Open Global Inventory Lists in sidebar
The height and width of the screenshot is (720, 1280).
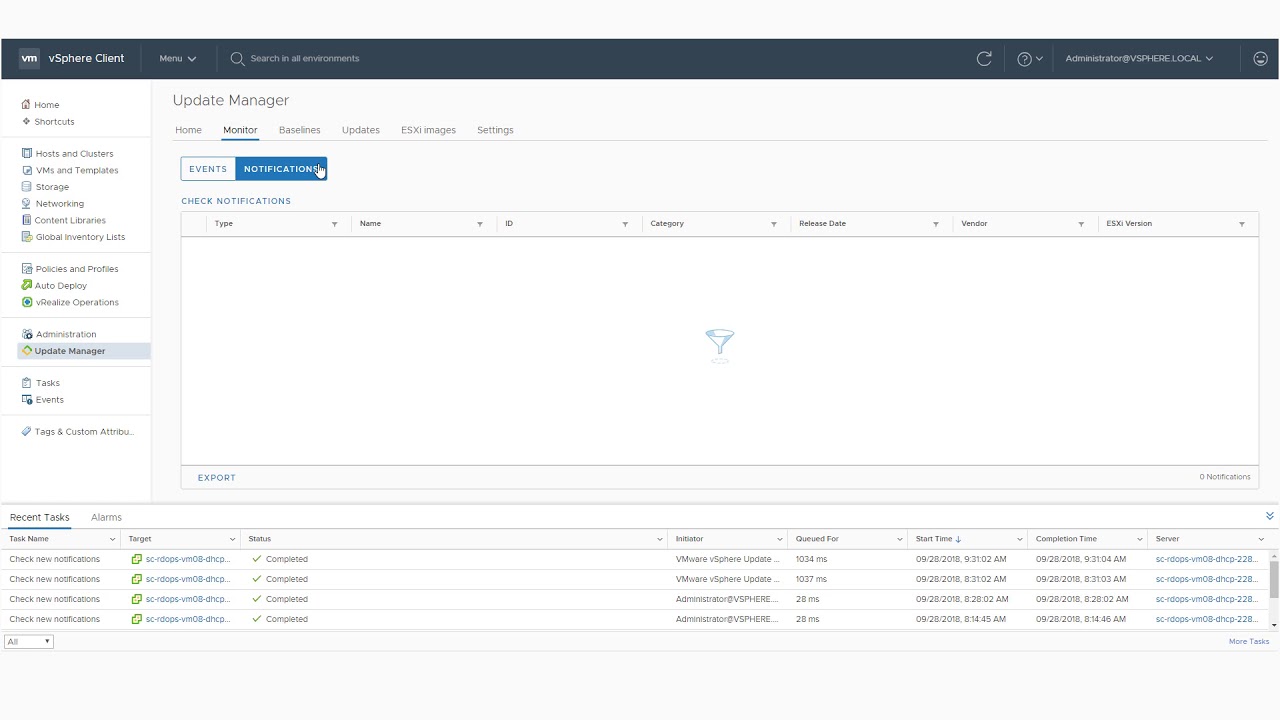(x=80, y=237)
